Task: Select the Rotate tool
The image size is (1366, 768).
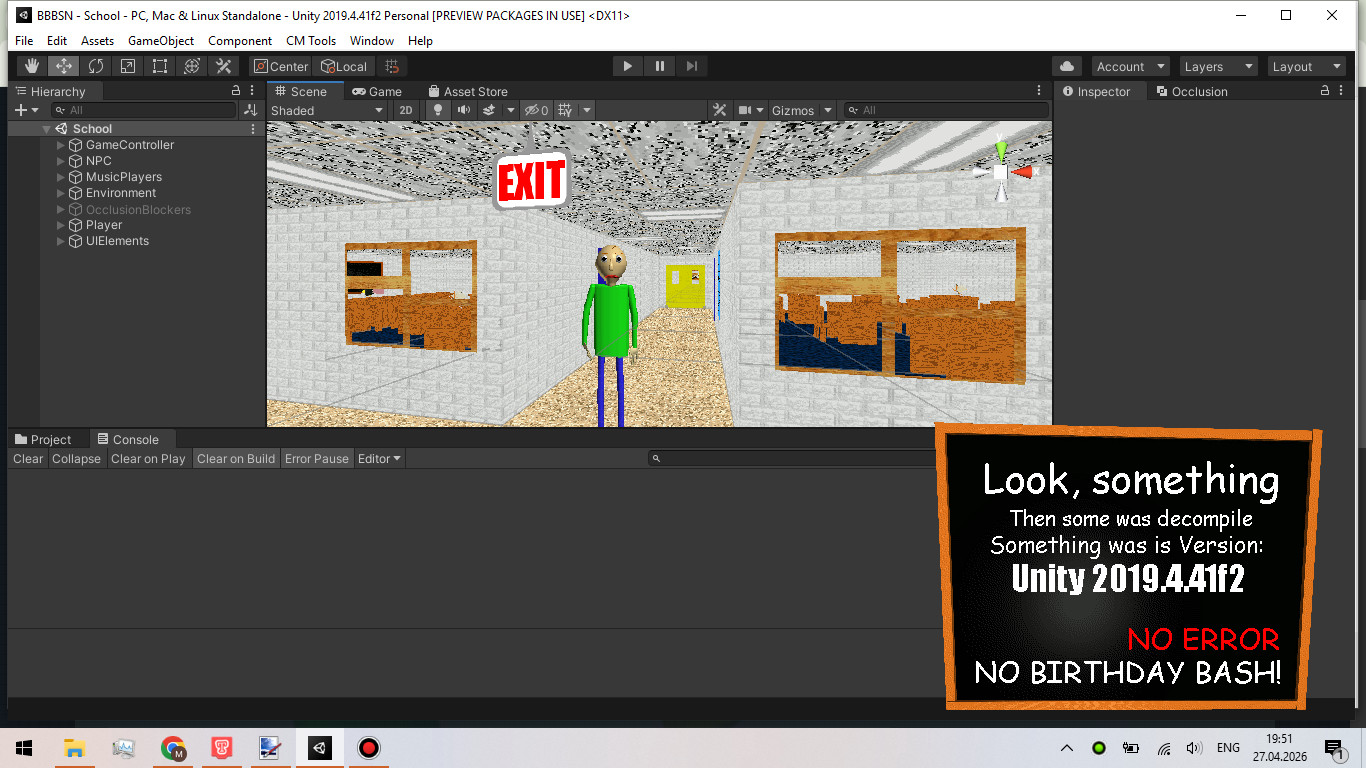Action: (96, 66)
